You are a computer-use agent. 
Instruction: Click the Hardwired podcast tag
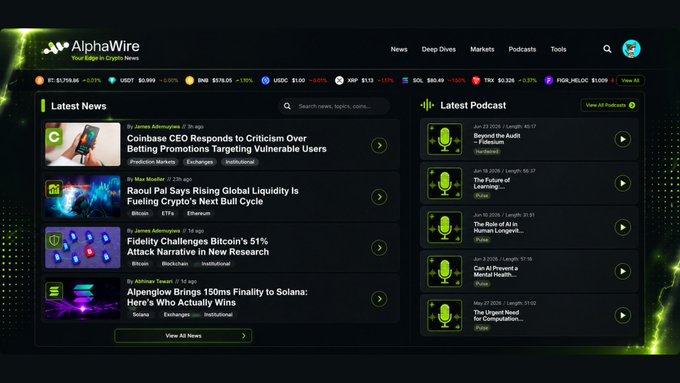tap(487, 152)
